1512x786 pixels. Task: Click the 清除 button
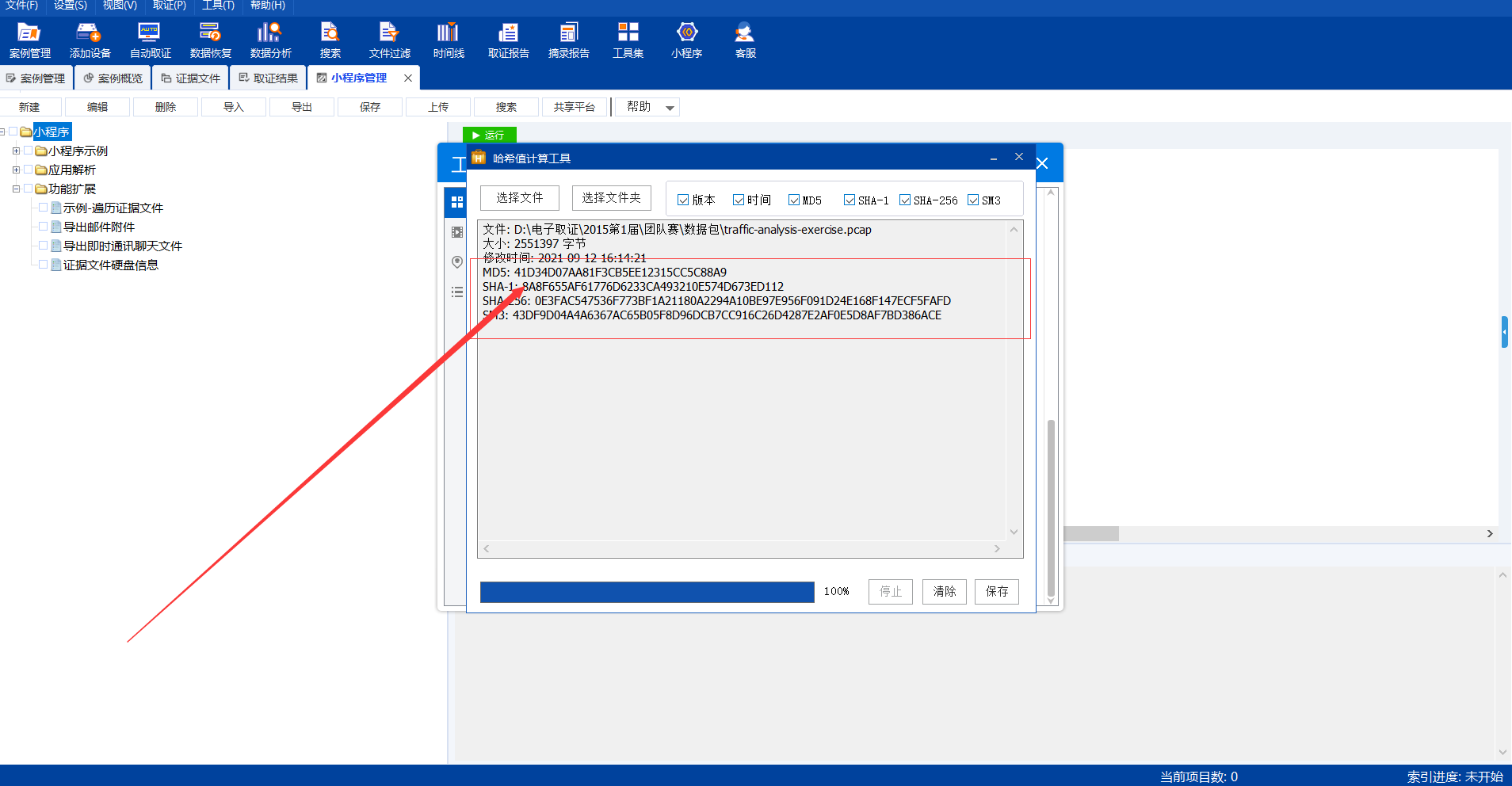coord(945,592)
